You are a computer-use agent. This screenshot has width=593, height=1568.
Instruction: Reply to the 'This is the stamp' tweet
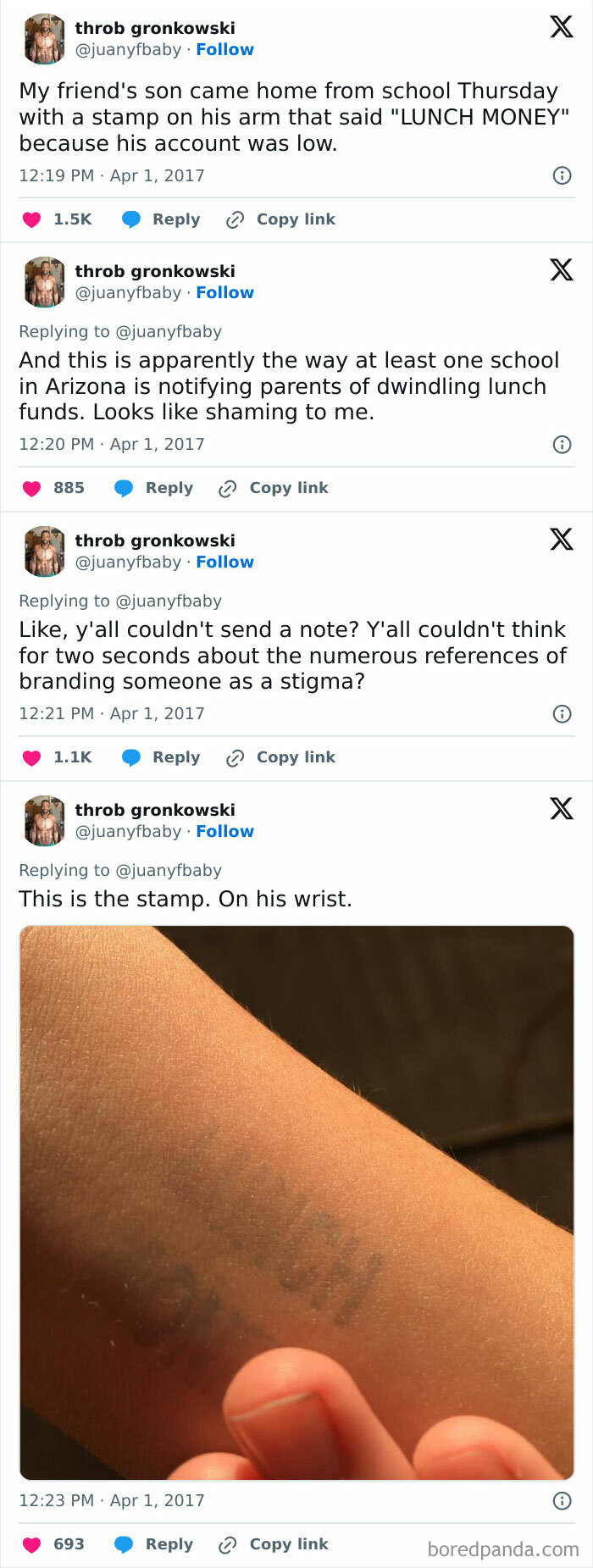pos(169,1543)
